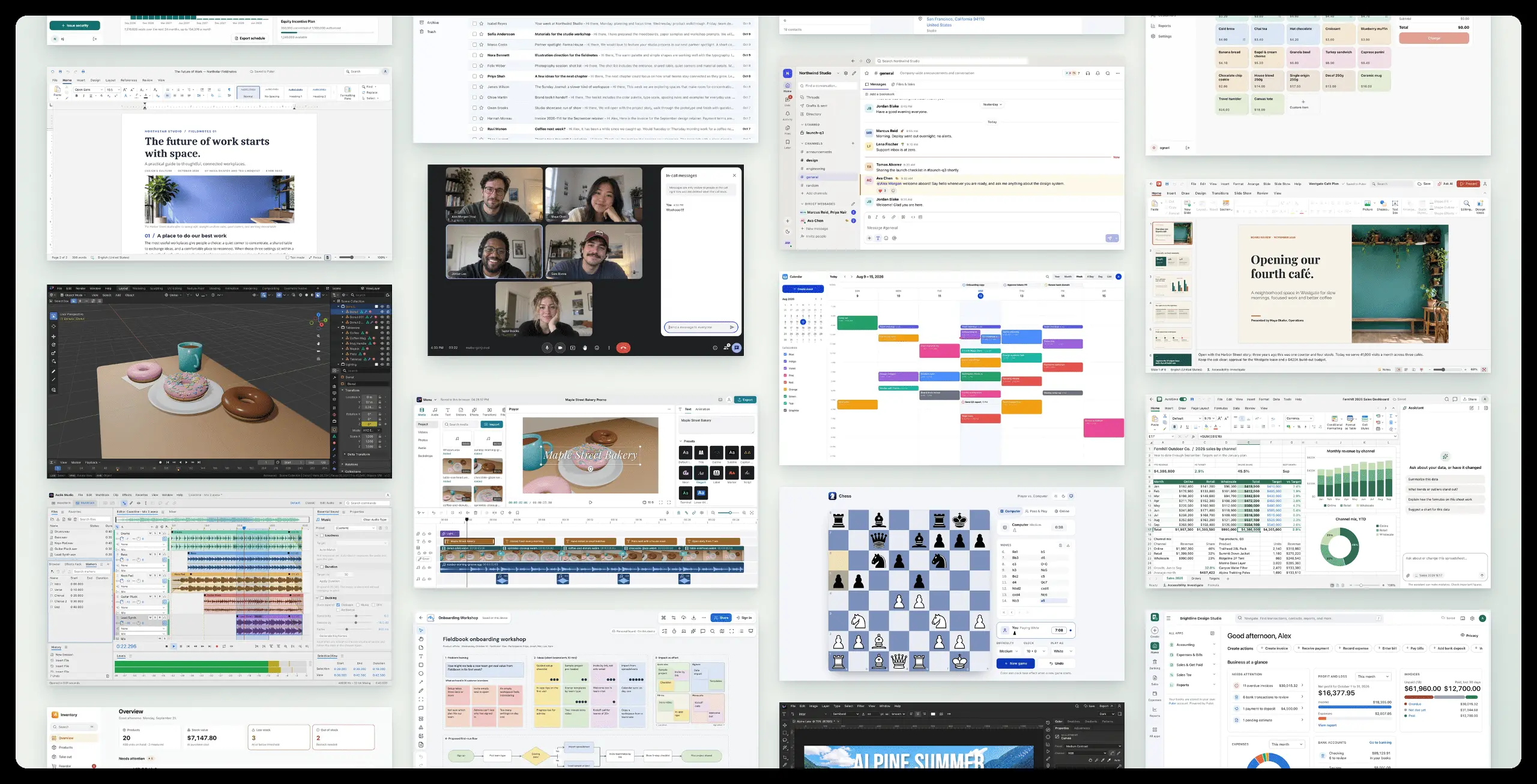Click the red hang-up call button
Image resolution: width=1537 pixels, height=784 pixels.
pyautogui.click(x=623, y=348)
